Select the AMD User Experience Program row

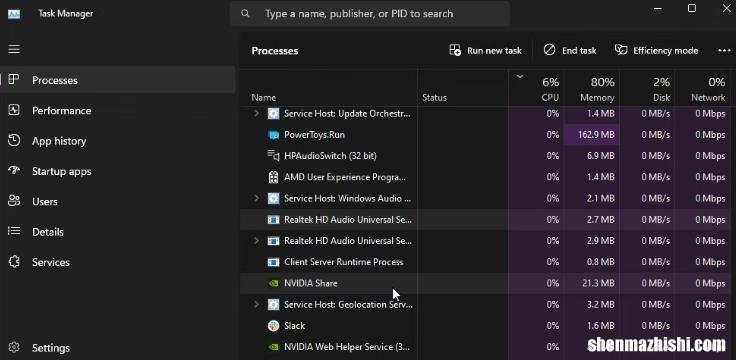click(485, 177)
